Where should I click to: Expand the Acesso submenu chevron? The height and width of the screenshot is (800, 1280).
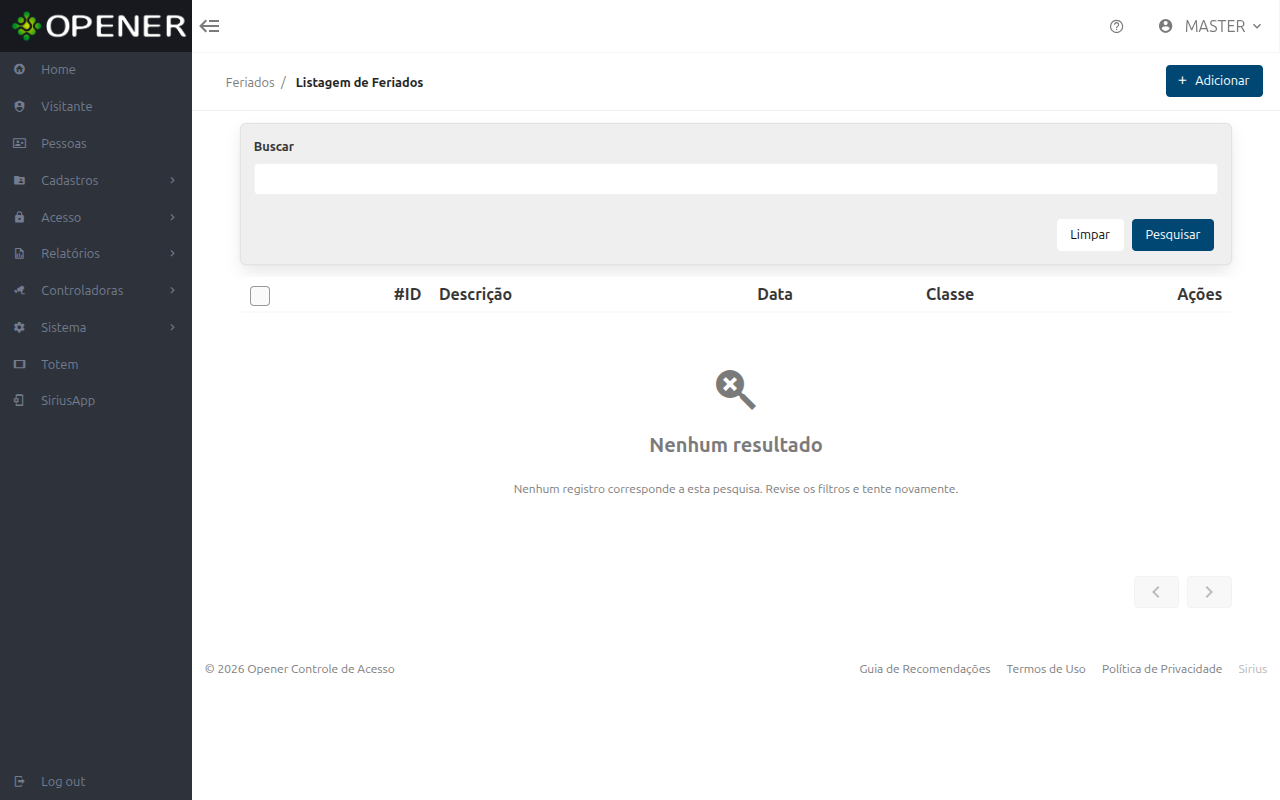(x=172, y=217)
